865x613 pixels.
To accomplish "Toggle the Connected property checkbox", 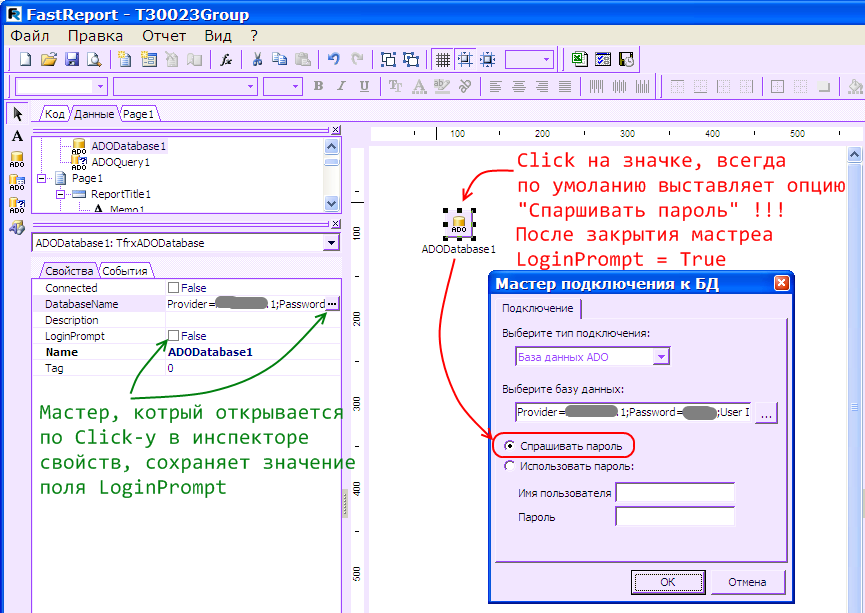I will click(x=173, y=287).
